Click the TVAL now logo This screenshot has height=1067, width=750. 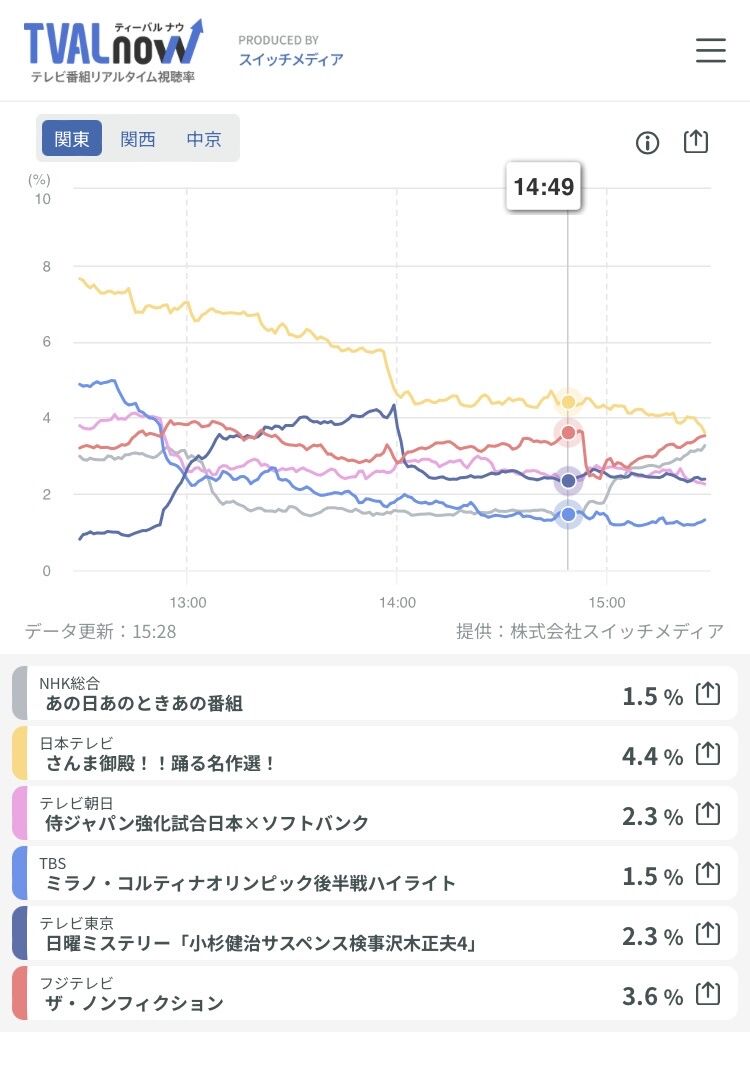tap(113, 51)
